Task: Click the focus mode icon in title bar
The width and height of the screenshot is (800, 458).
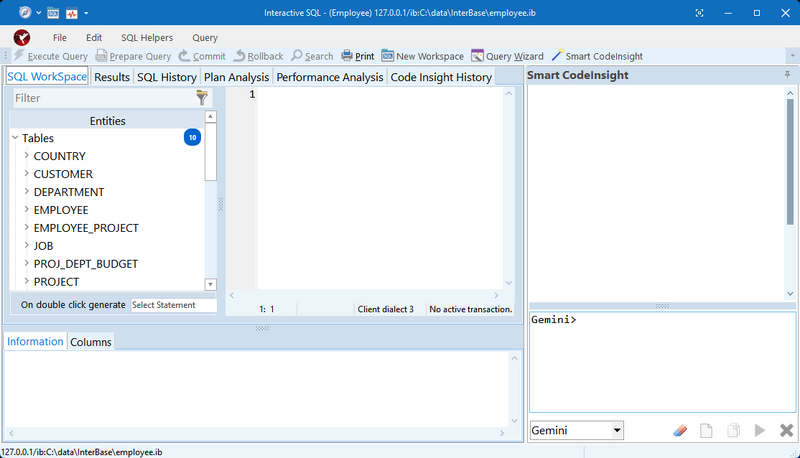Action: (699, 13)
